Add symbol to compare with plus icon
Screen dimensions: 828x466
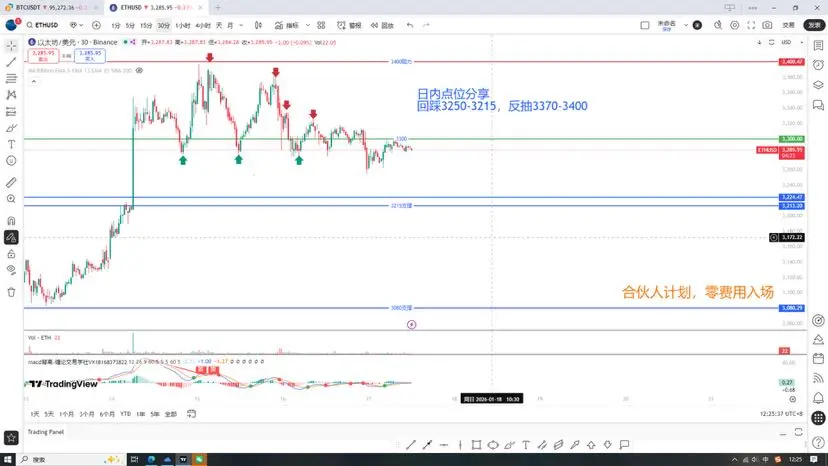tap(96, 25)
